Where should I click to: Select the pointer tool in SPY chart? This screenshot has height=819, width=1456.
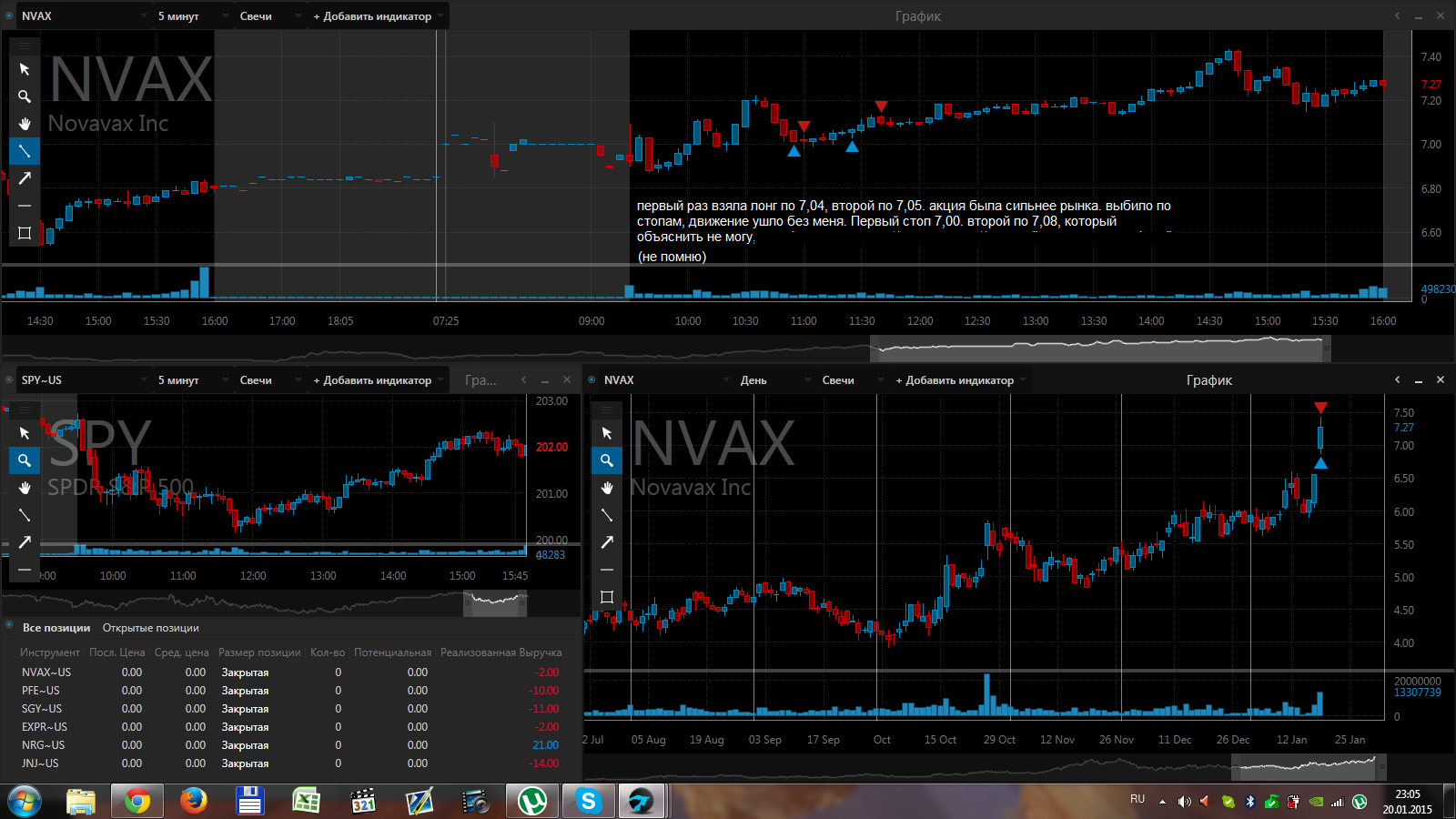[x=25, y=433]
